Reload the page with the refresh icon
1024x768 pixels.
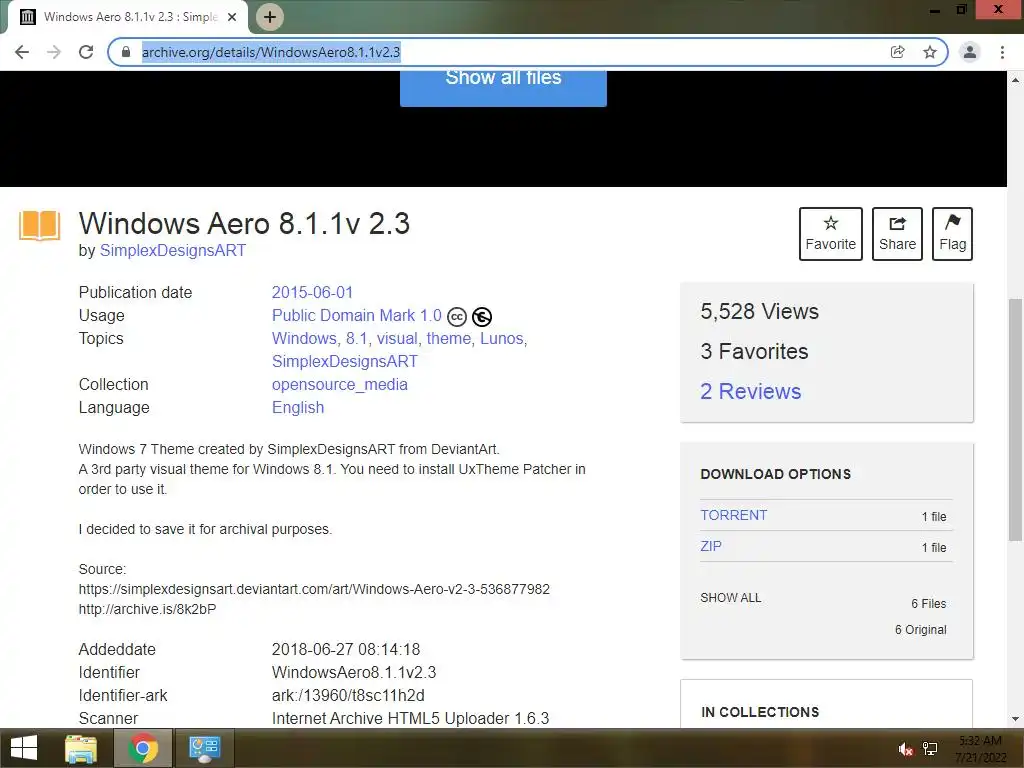coord(86,52)
